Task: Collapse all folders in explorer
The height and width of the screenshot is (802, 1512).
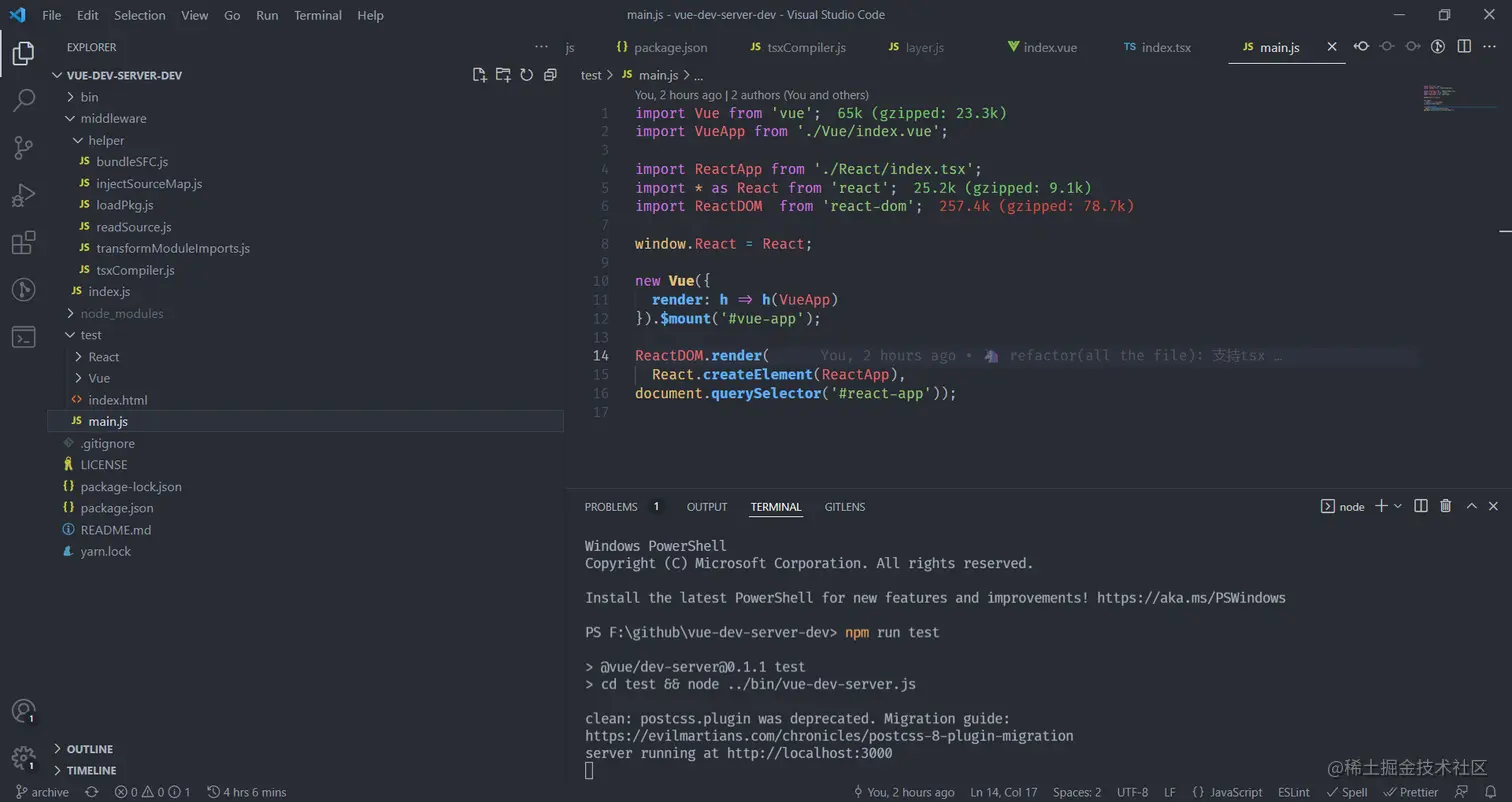Action: [x=549, y=75]
